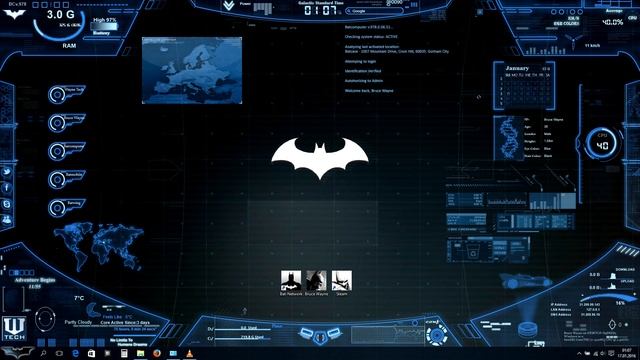
Task: Launch Firefox from the taskbar
Action: tap(157, 353)
